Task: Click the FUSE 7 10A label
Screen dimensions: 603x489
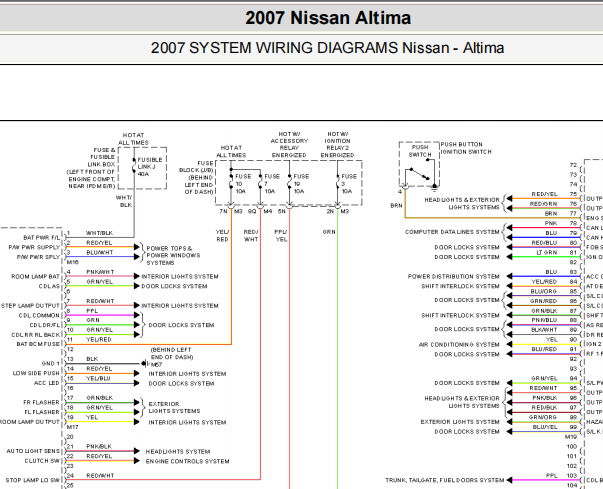Action: pyautogui.click(x=272, y=184)
